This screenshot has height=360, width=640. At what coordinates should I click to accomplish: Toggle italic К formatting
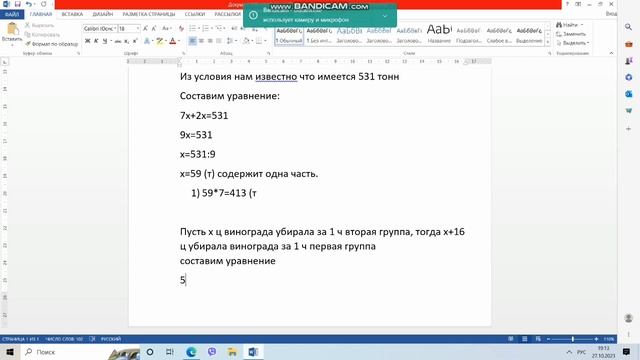96,41
